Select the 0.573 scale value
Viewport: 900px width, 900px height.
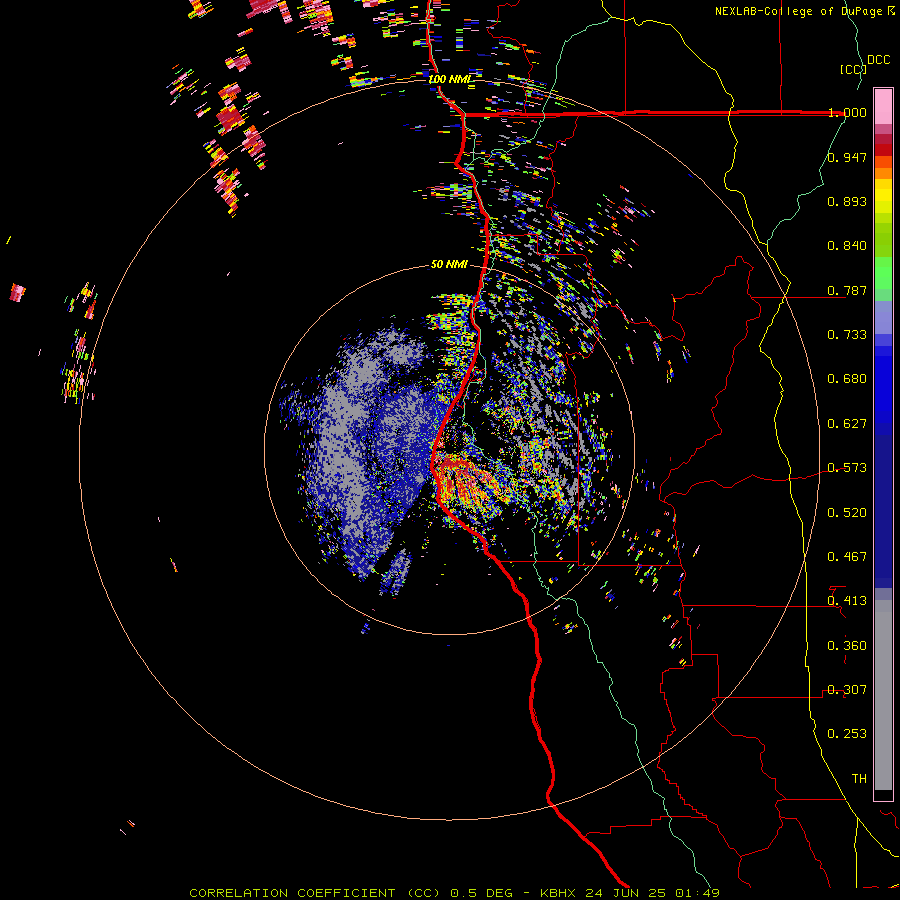click(x=847, y=468)
